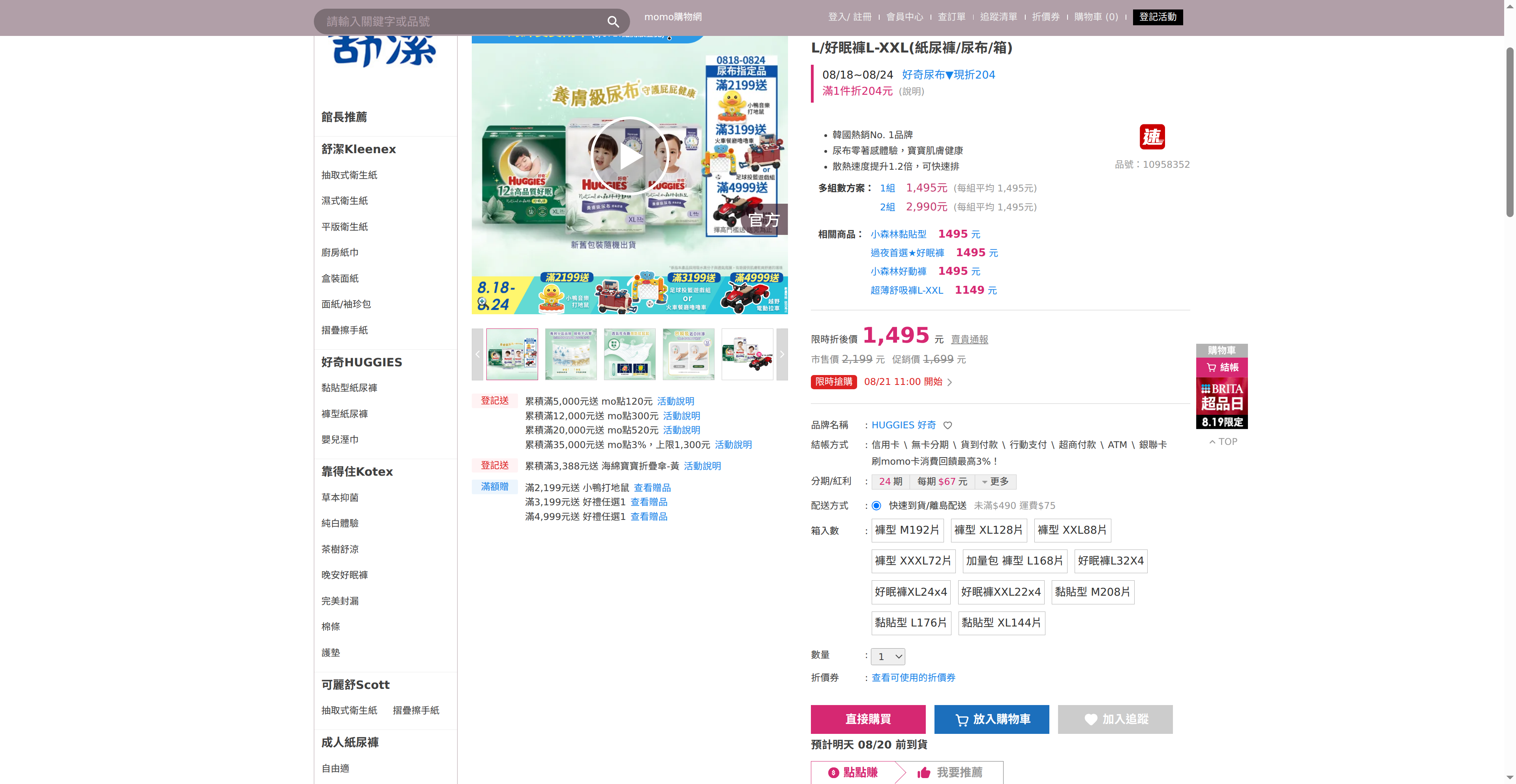Select the fourth product thumbnail image
Image resolution: width=1516 pixels, height=784 pixels.
click(x=689, y=354)
